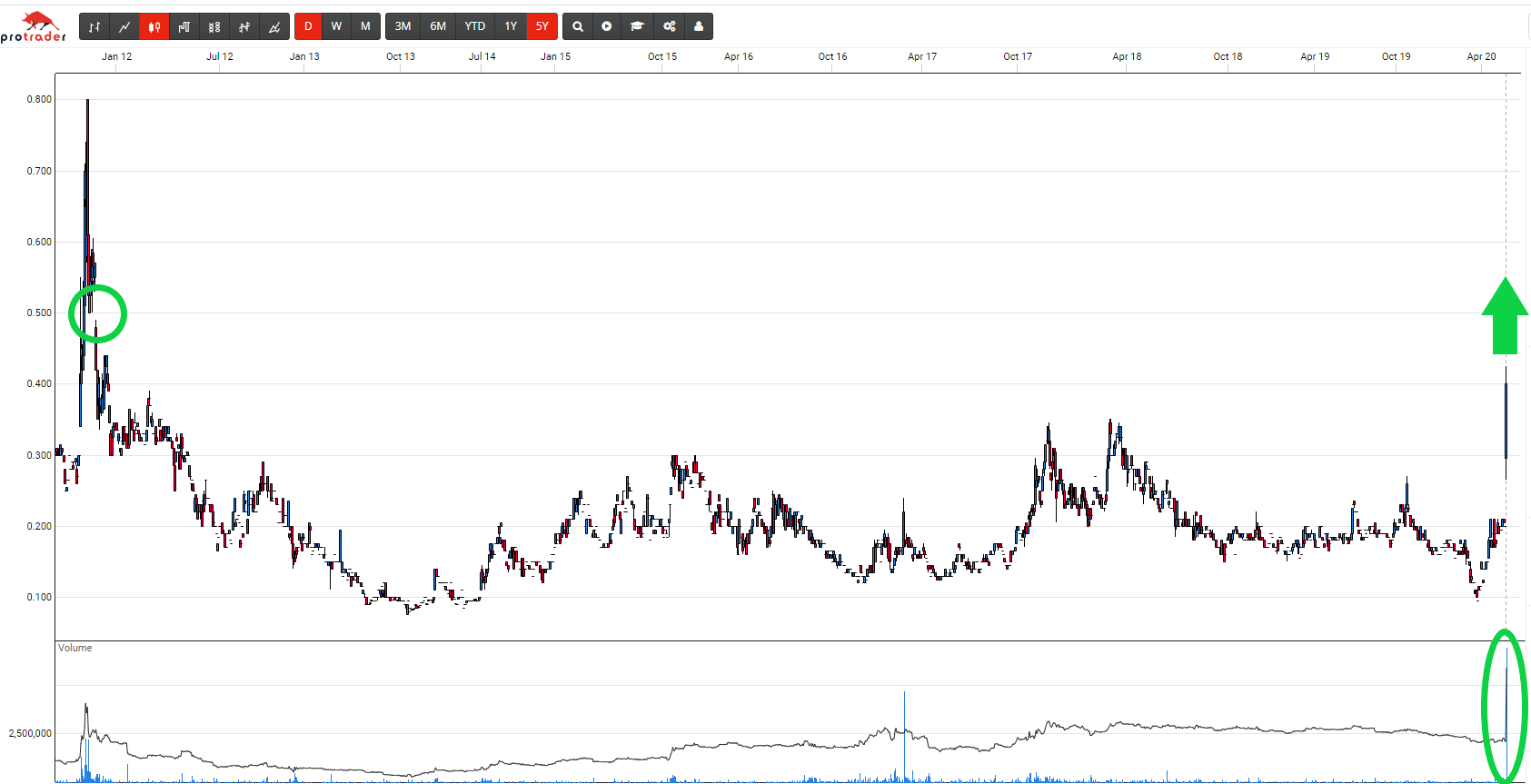
Task: Pick the sixth chart type icon with crossed bars
Action: click(x=244, y=26)
